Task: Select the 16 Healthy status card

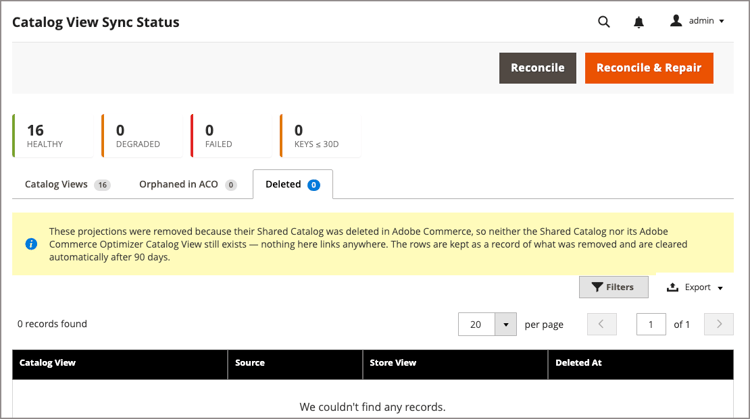Action: (x=53, y=136)
